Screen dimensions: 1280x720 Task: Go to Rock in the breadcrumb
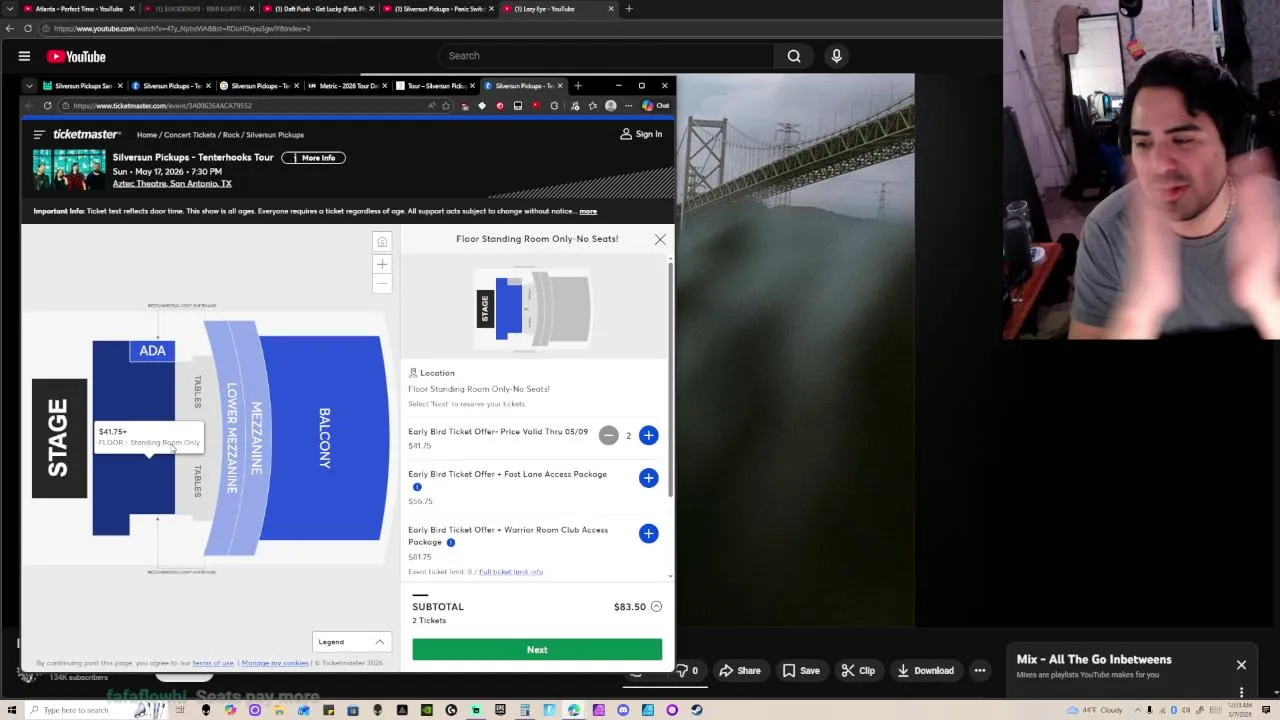[x=231, y=135]
